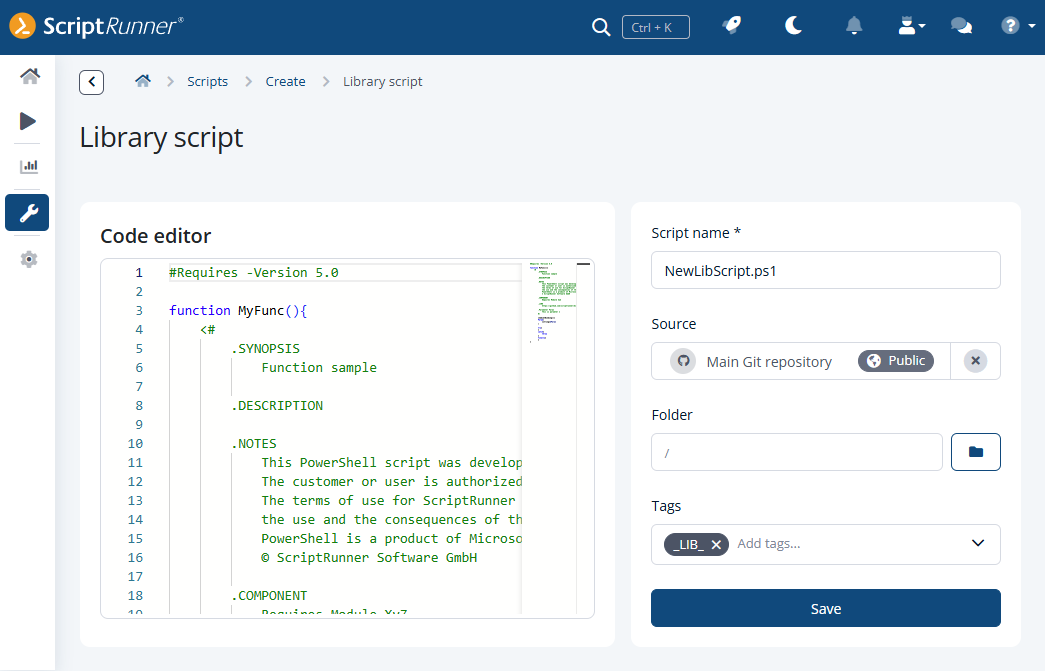
Task: Click the code editor minimap
Action: click(553, 303)
